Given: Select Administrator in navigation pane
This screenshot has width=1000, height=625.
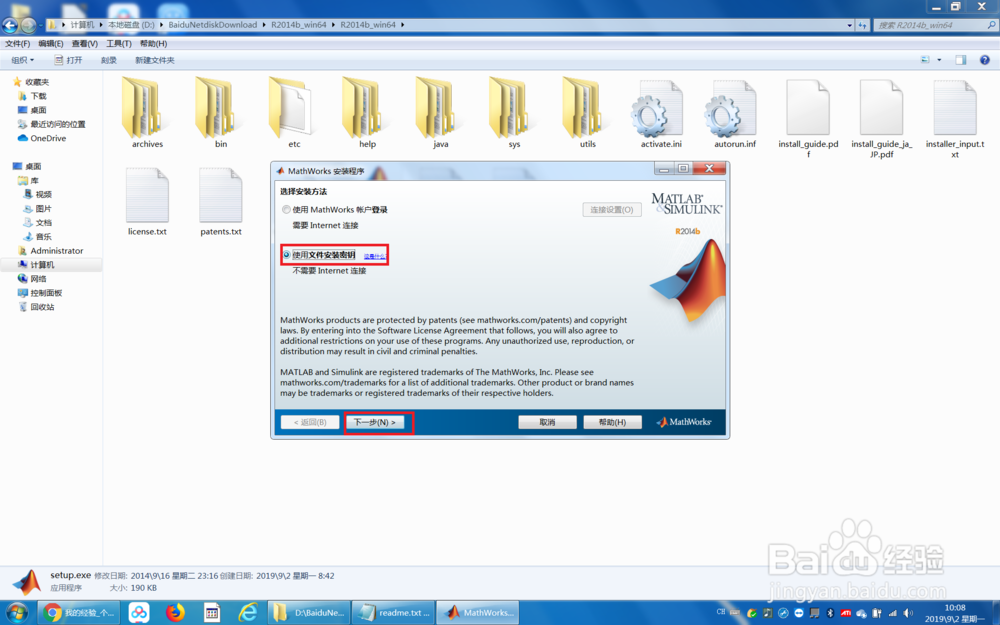Looking at the screenshot, I should click(50, 251).
